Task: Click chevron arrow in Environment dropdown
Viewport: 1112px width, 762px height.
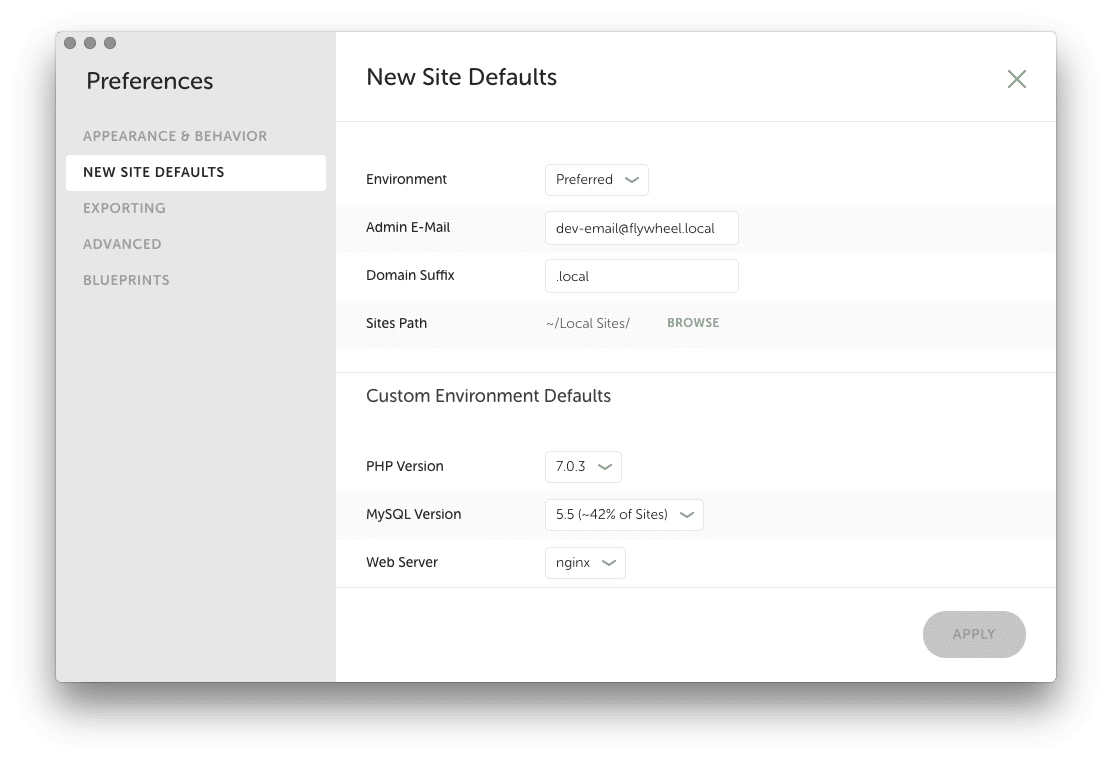Action: (x=632, y=180)
